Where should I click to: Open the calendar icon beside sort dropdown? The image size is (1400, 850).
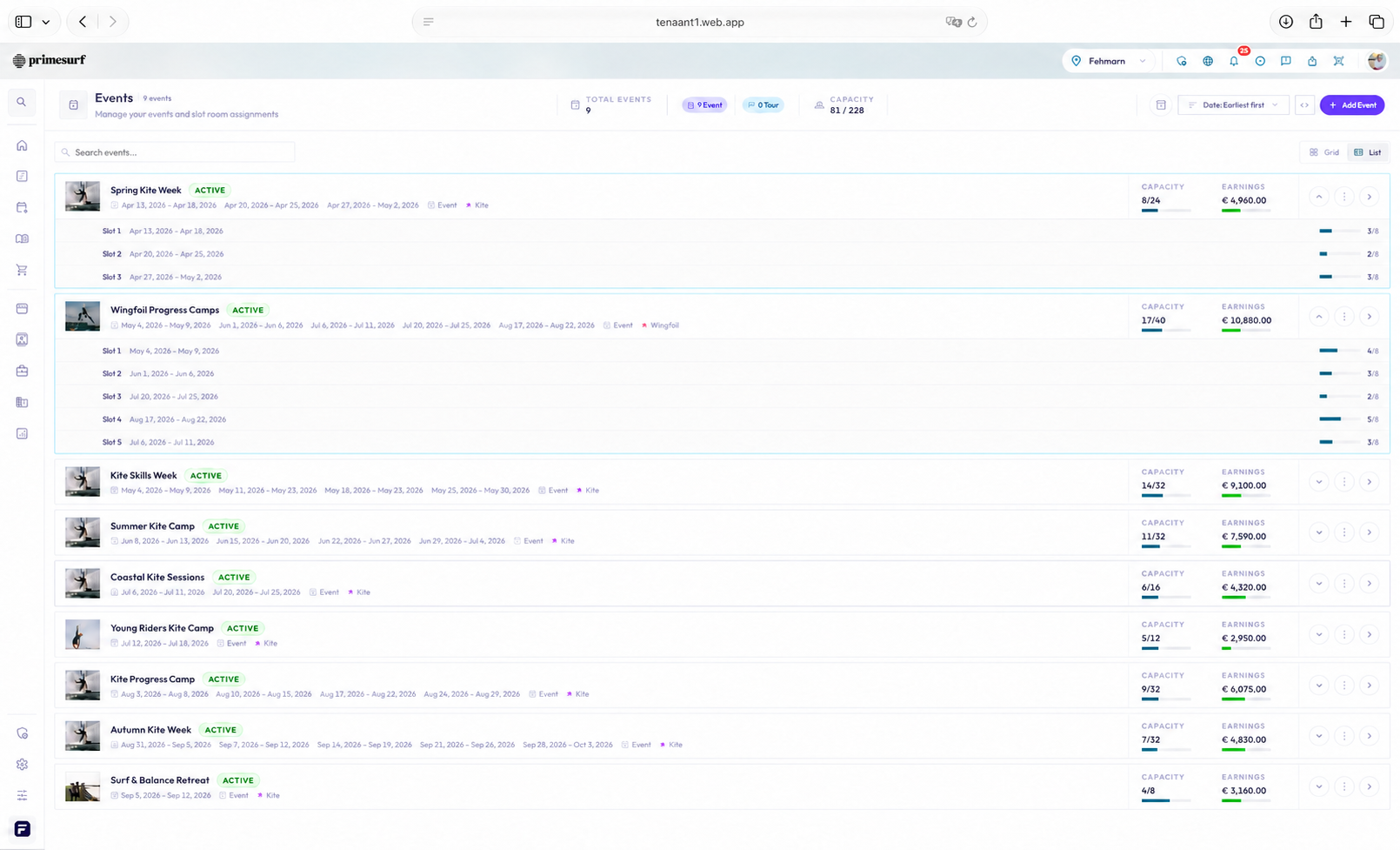tap(1161, 105)
